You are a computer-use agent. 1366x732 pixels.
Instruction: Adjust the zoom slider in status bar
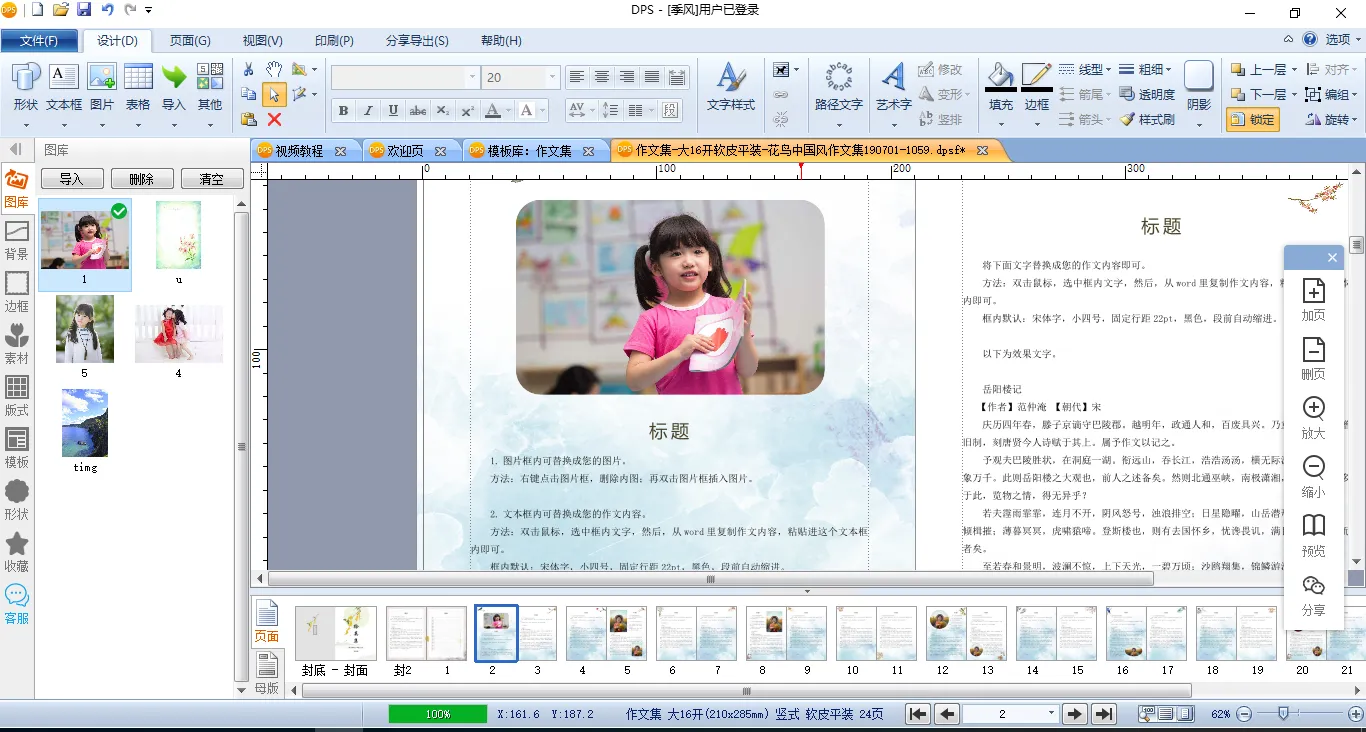point(1282,714)
